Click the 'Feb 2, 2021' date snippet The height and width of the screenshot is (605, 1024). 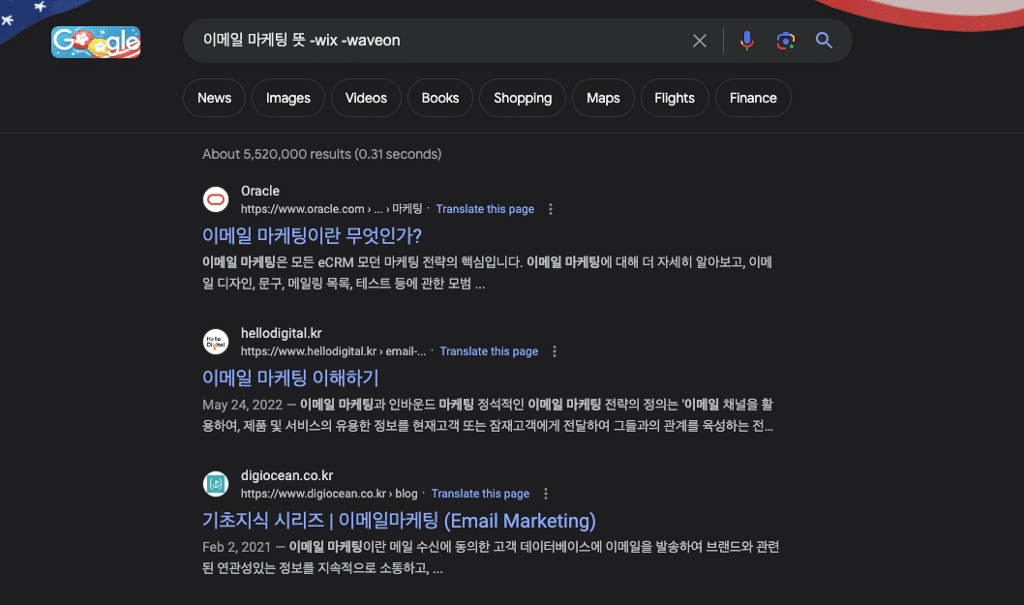(236, 548)
